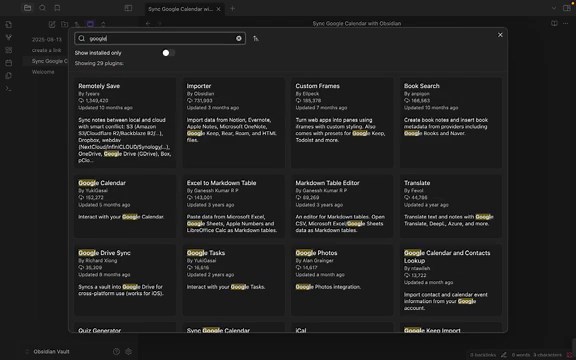Navigate back arrow in note header
Screen dimensions: 576x360
148,24
